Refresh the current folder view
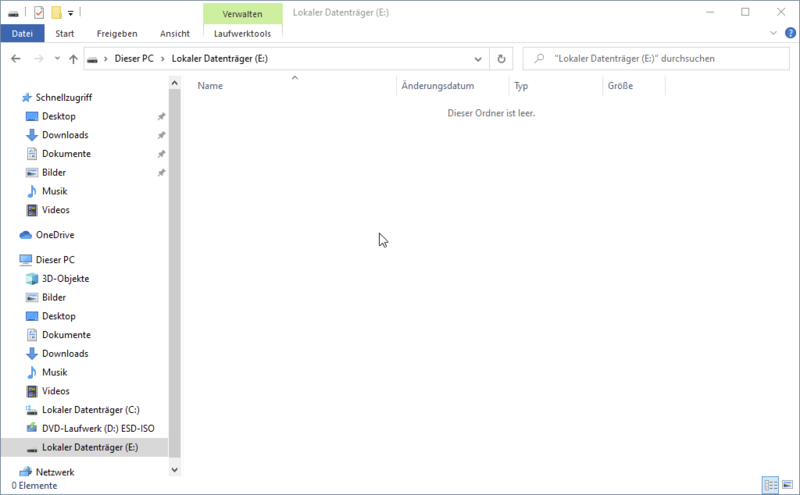The width and height of the screenshot is (800, 495). point(502,59)
